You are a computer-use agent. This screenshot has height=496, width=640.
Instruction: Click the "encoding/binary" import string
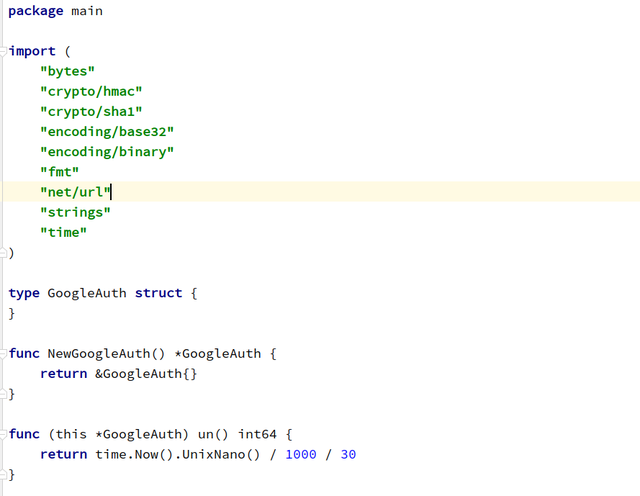(107, 152)
